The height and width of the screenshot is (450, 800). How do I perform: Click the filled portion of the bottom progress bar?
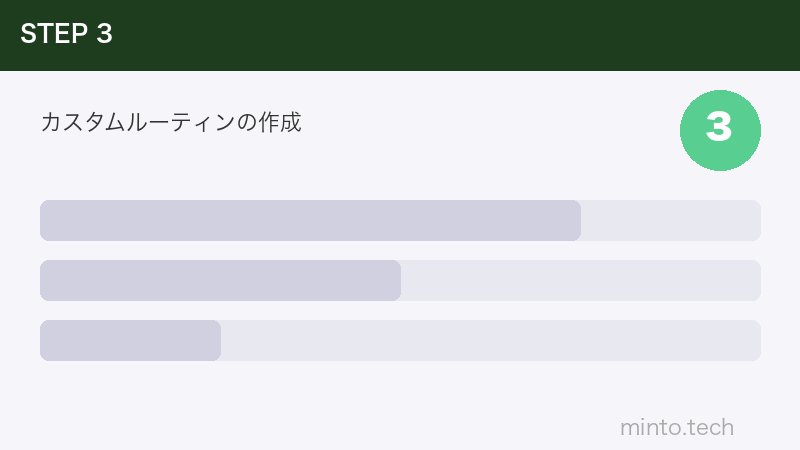pyautogui.click(x=130, y=341)
